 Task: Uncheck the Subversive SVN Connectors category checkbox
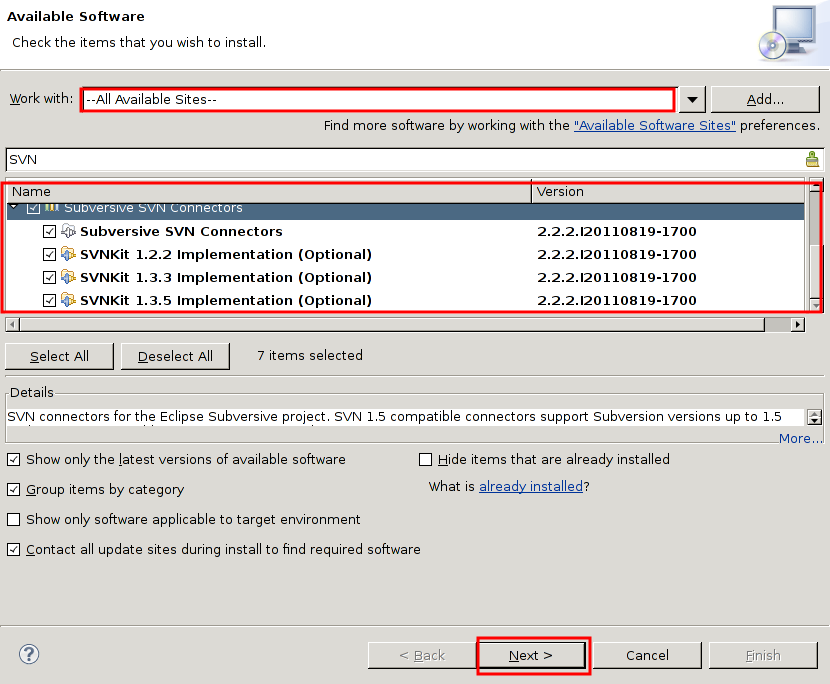[x=33, y=208]
